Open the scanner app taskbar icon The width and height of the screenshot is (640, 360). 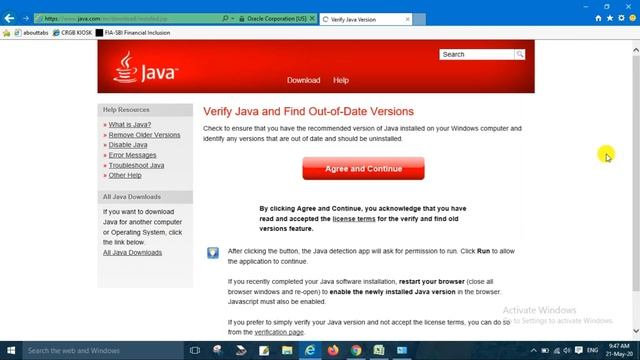pyautogui.click(x=241, y=351)
